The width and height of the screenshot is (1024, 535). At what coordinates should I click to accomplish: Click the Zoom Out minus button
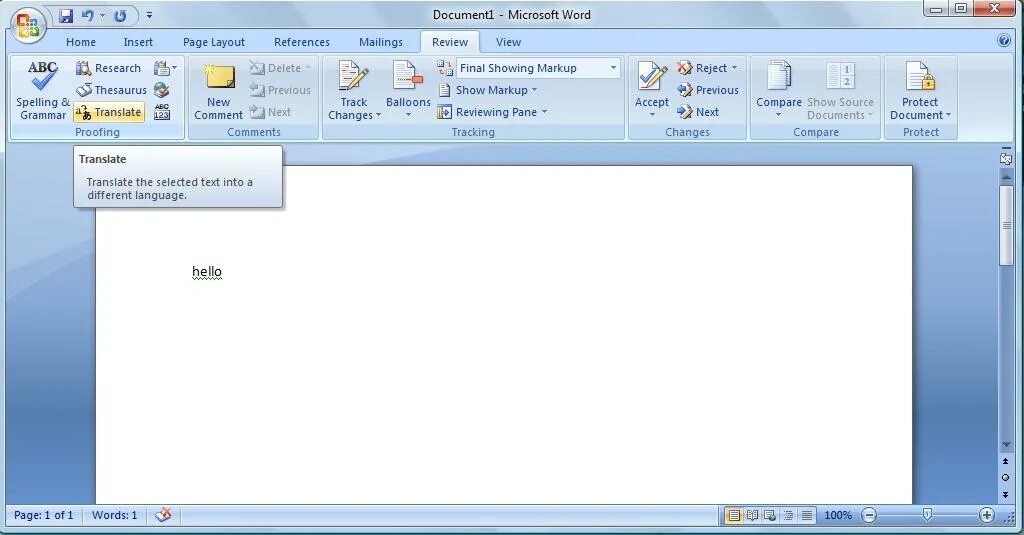[x=869, y=515]
